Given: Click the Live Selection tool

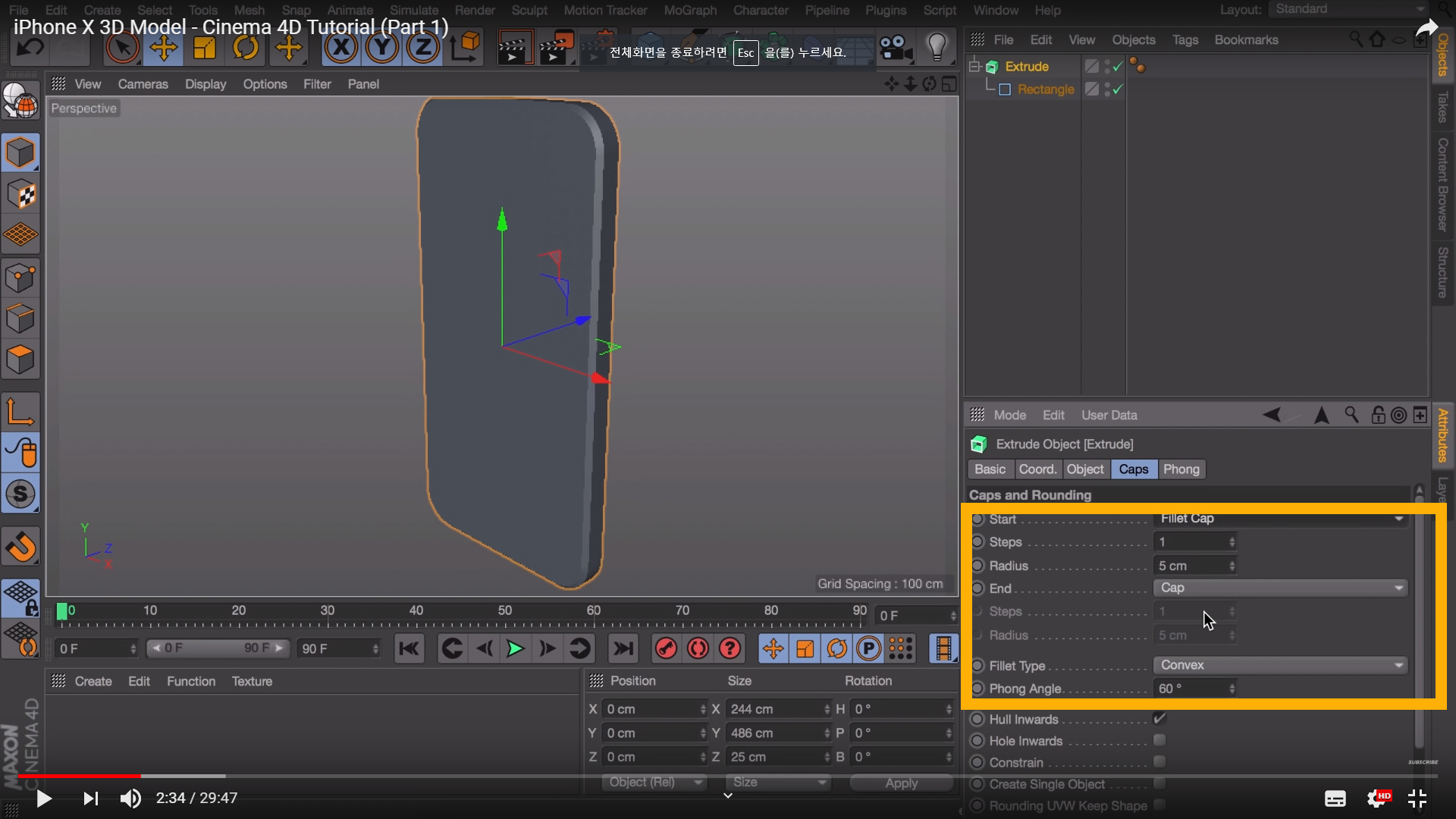Looking at the screenshot, I should tap(122, 49).
